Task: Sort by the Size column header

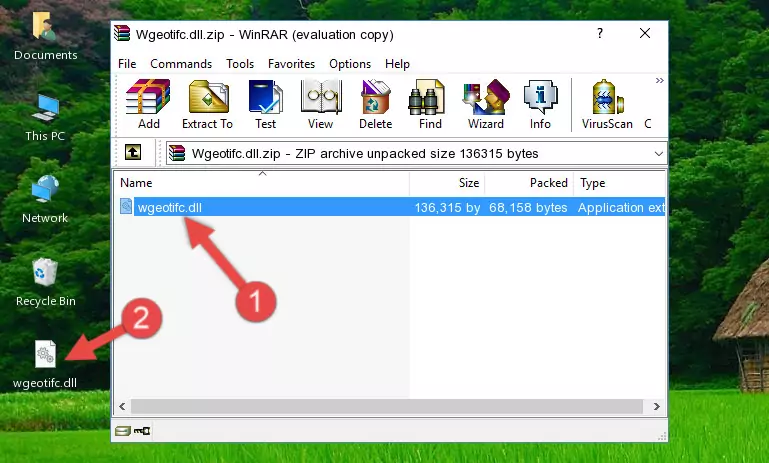Action: 447,183
